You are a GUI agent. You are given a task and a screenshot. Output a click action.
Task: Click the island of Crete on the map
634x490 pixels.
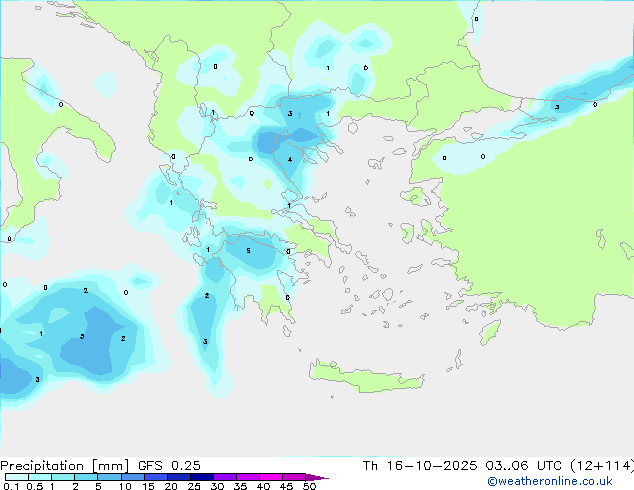point(366,377)
